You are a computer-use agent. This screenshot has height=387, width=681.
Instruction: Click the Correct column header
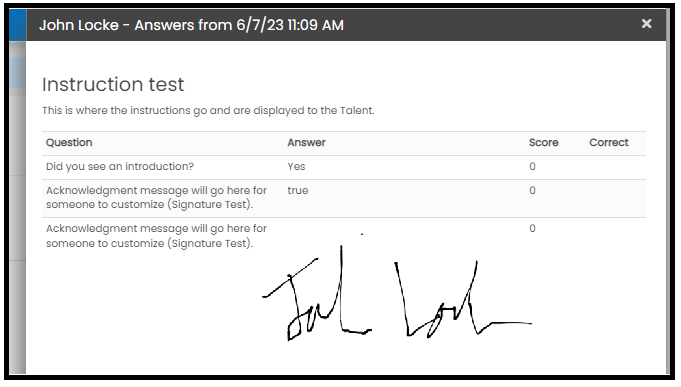[608, 142]
